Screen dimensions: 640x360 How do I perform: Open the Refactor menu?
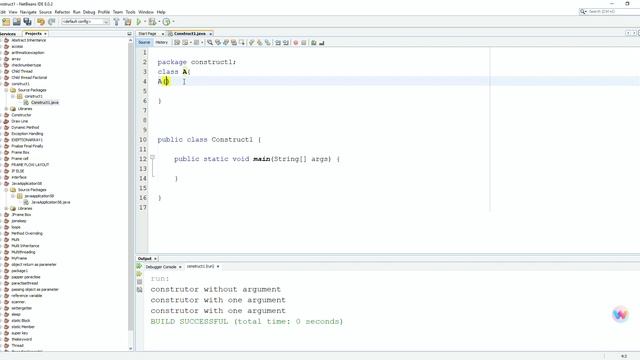pos(62,12)
